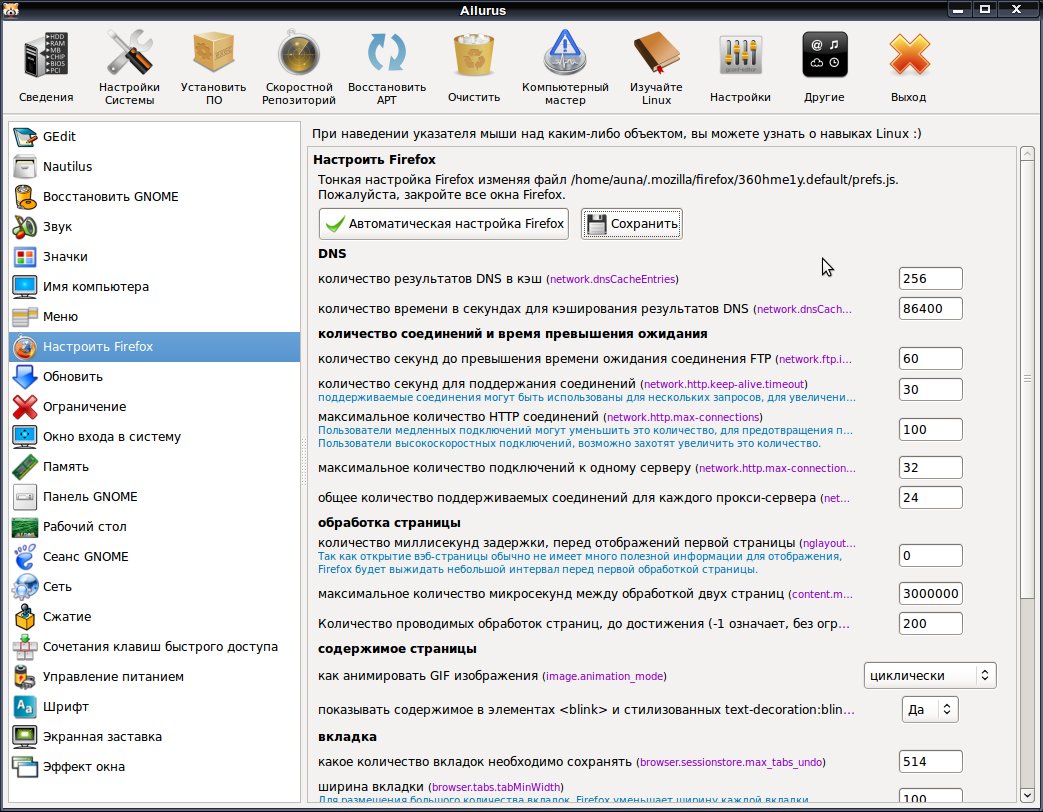Screen dimensions: 1043x812
Task: Open the blink content Да dropdown
Action: (930, 710)
